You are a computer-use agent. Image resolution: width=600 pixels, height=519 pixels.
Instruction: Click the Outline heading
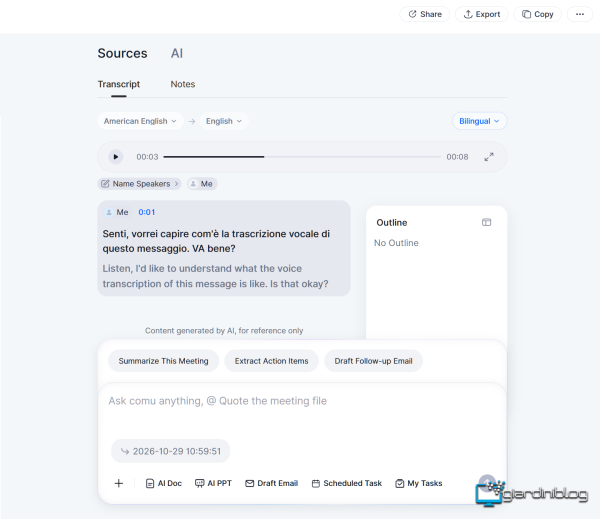click(x=391, y=223)
